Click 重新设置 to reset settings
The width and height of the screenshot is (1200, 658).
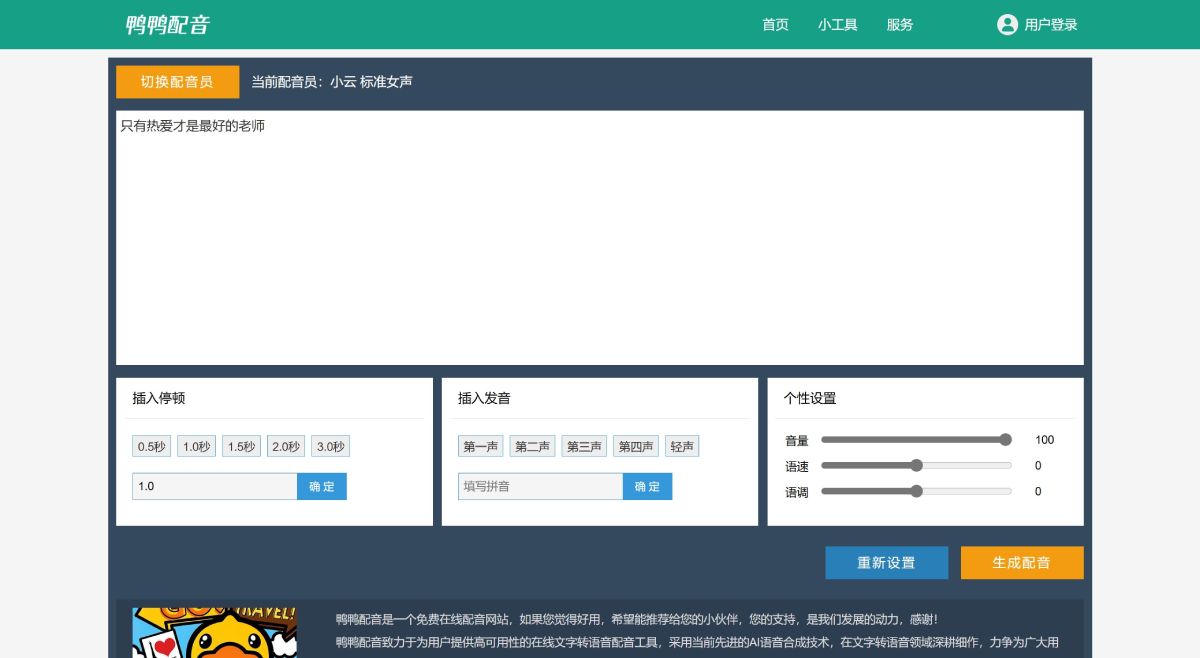(886, 562)
